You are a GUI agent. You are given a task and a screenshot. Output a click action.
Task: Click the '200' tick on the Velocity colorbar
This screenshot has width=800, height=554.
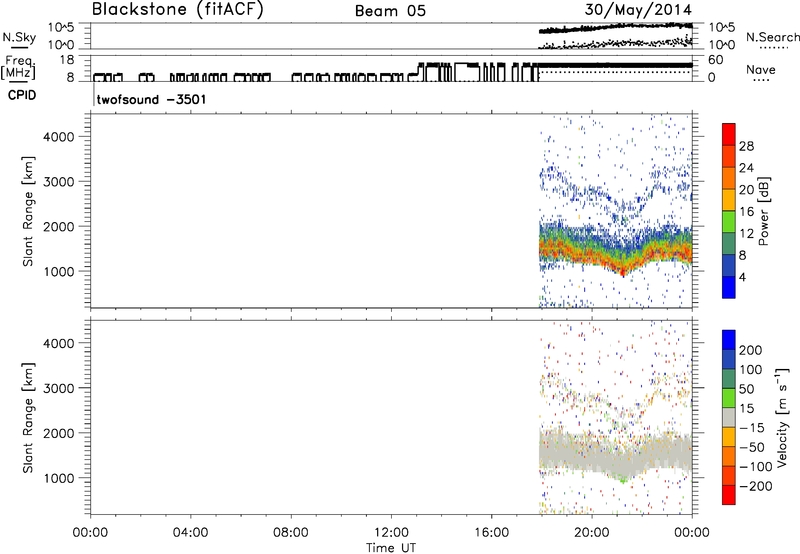tap(751, 350)
